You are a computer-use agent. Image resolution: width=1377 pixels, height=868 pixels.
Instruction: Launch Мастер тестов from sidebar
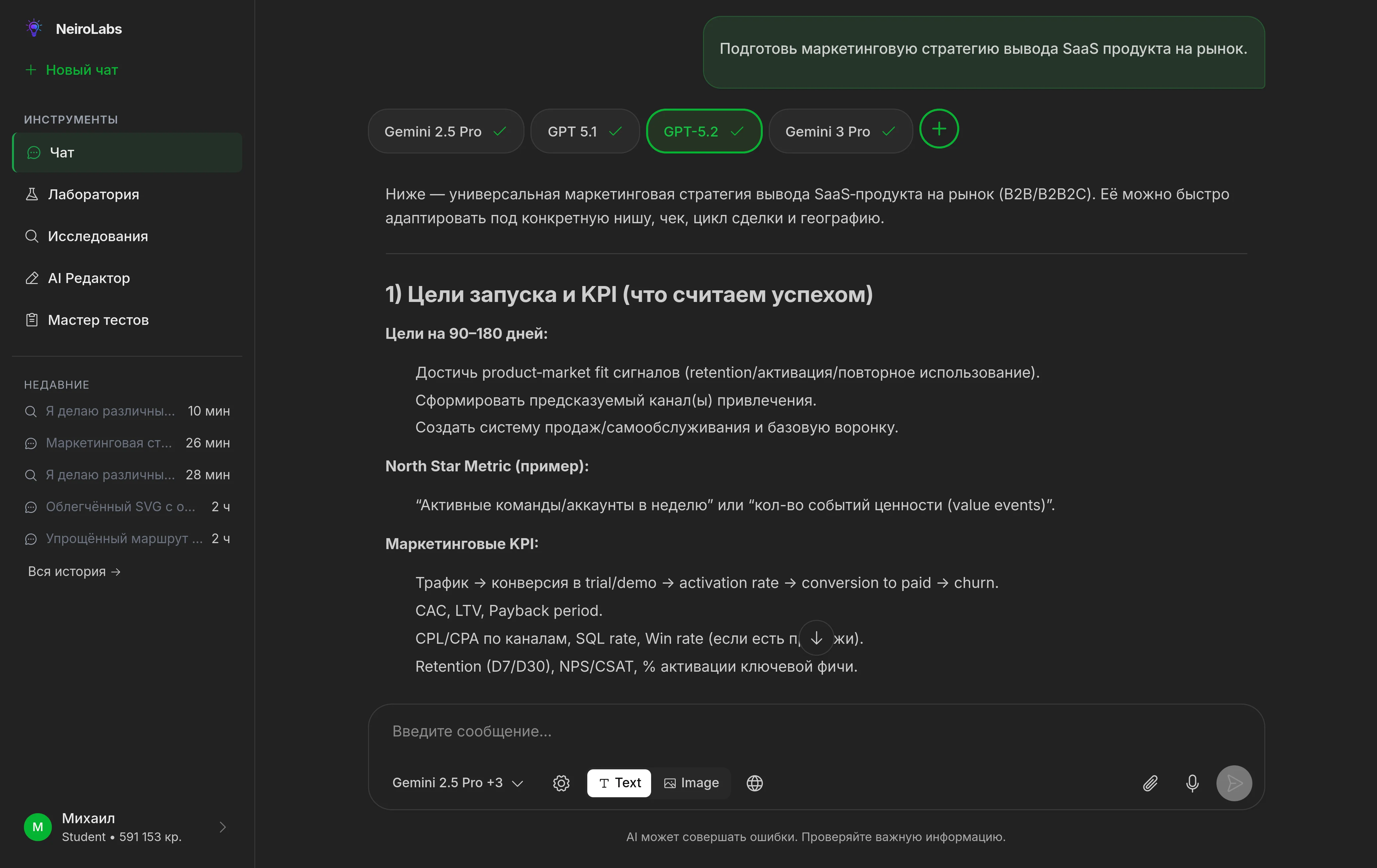98,320
